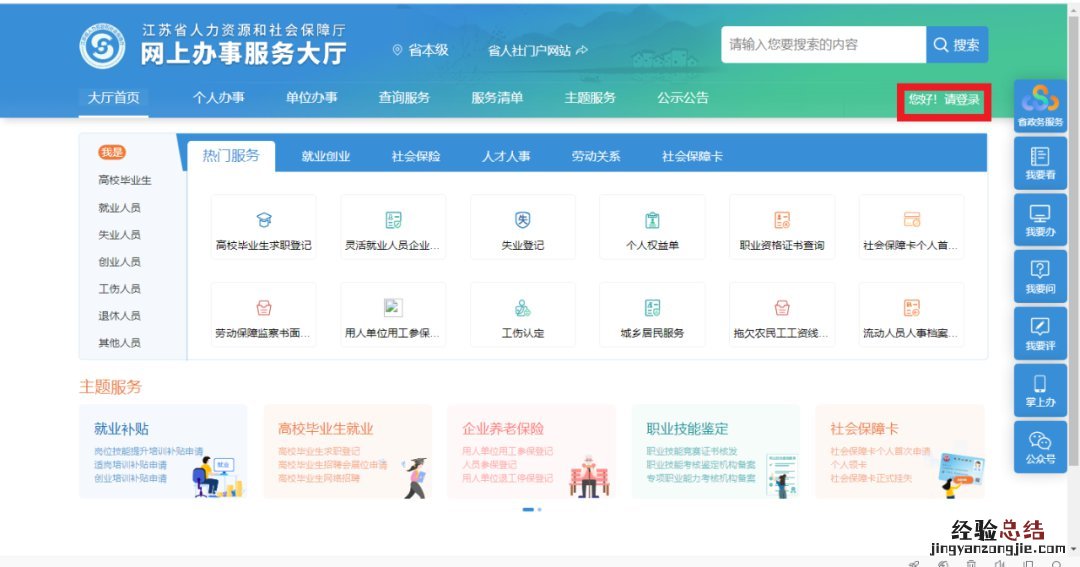Click 我要评 feedback sidebar icon
Viewport: 1080px width, 567px height.
(x=1040, y=326)
